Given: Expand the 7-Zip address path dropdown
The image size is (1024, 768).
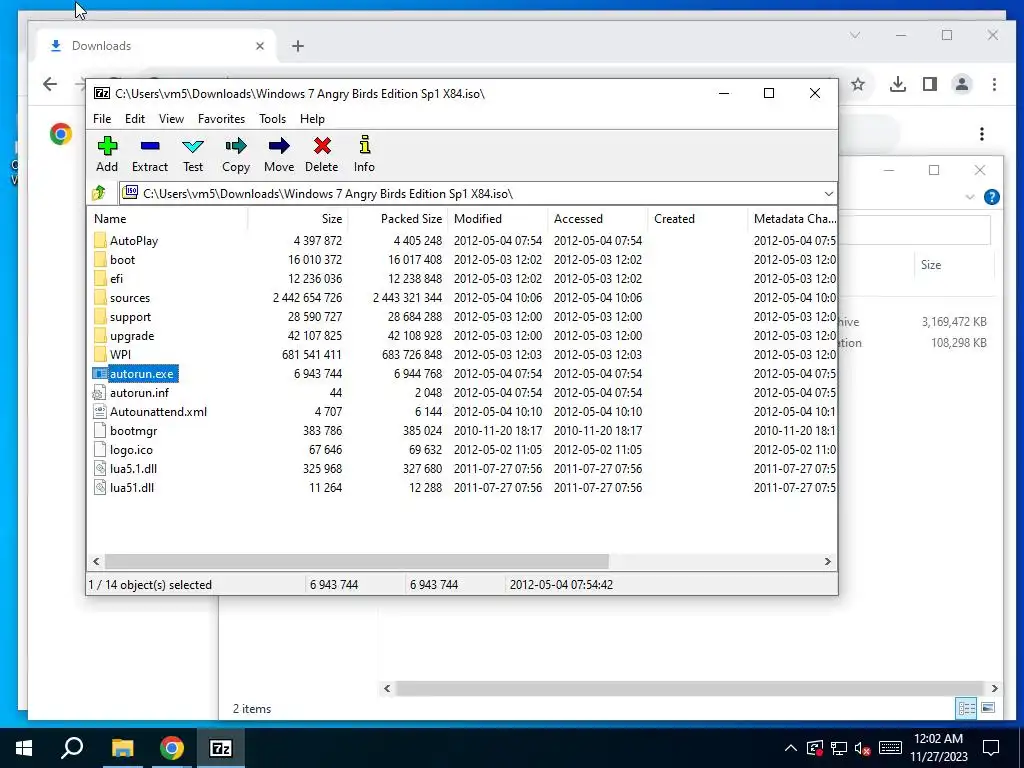Looking at the screenshot, I should (828, 194).
